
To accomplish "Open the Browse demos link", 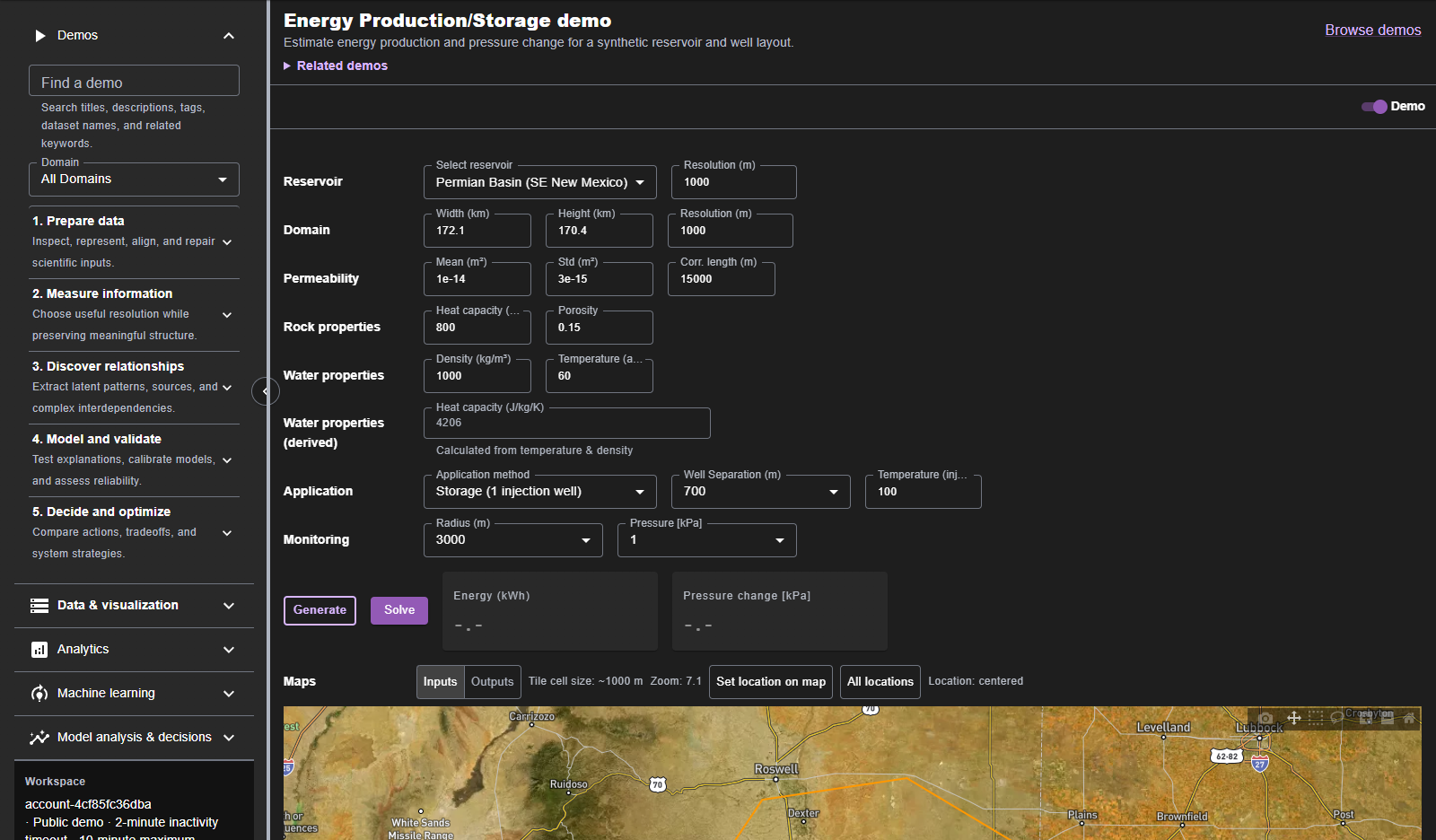I will pyautogui.click(x=1373, y=31).
